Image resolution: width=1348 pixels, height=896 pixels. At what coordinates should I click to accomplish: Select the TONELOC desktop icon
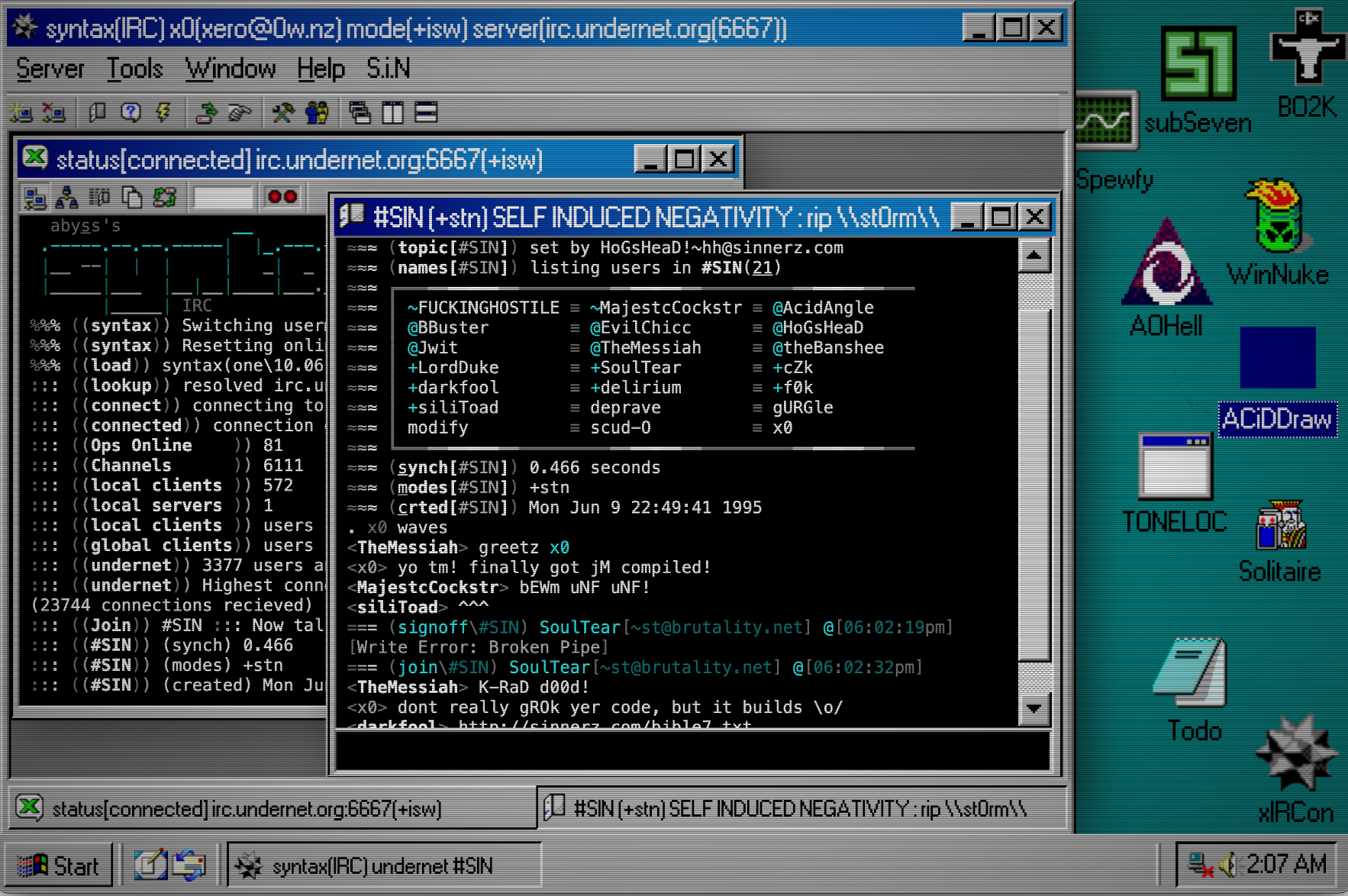[1175, 484]
